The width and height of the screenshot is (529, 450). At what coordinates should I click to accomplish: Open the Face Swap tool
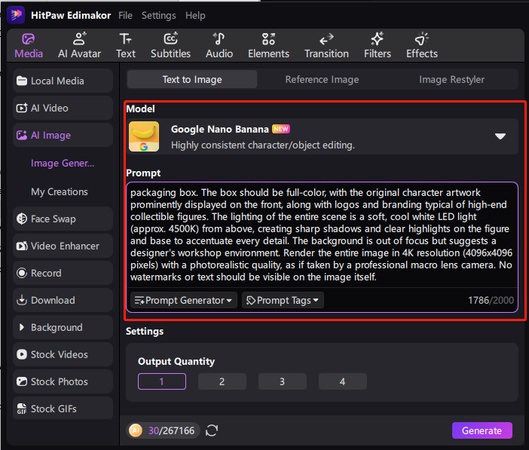point(63,219)
